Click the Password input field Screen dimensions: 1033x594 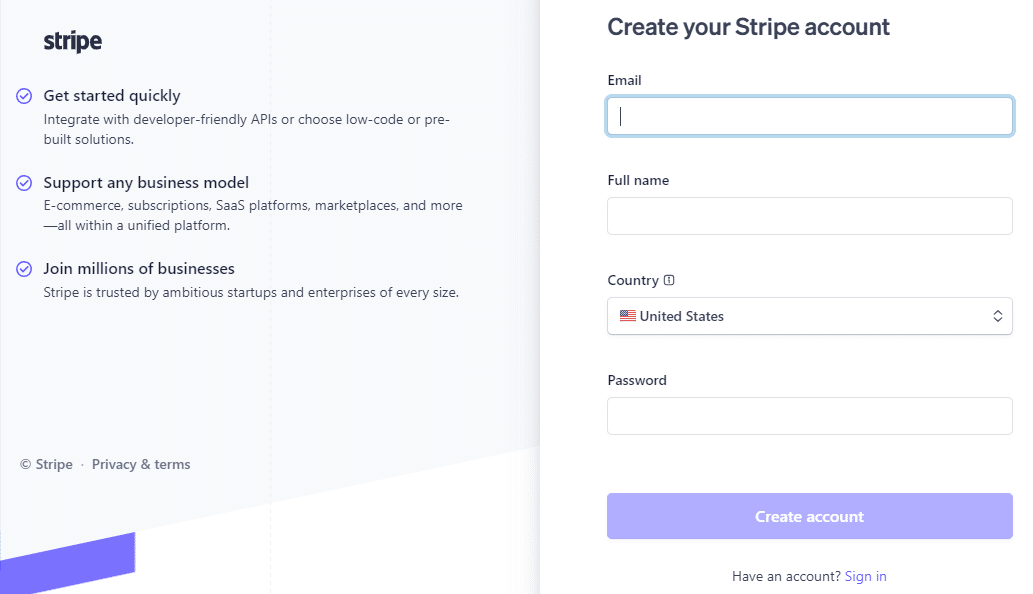coord(809,415)
